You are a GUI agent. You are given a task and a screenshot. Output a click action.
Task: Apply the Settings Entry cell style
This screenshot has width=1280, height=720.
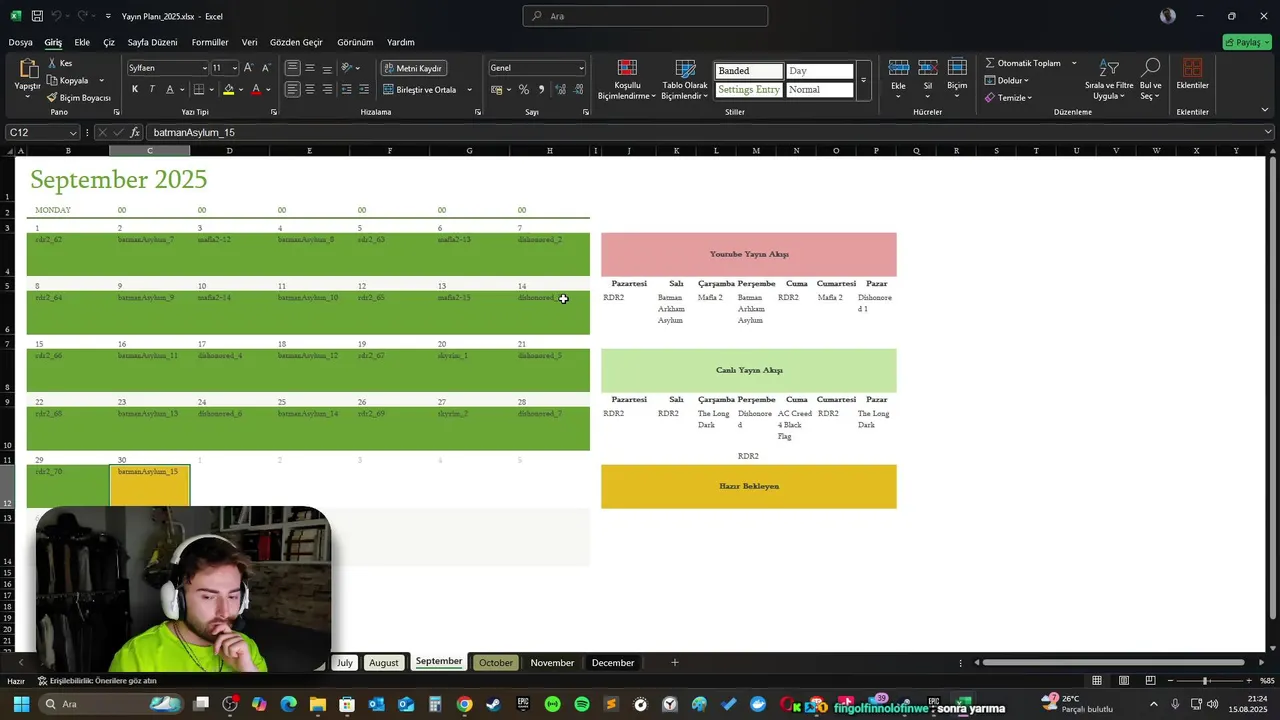(x=748, y=90)
